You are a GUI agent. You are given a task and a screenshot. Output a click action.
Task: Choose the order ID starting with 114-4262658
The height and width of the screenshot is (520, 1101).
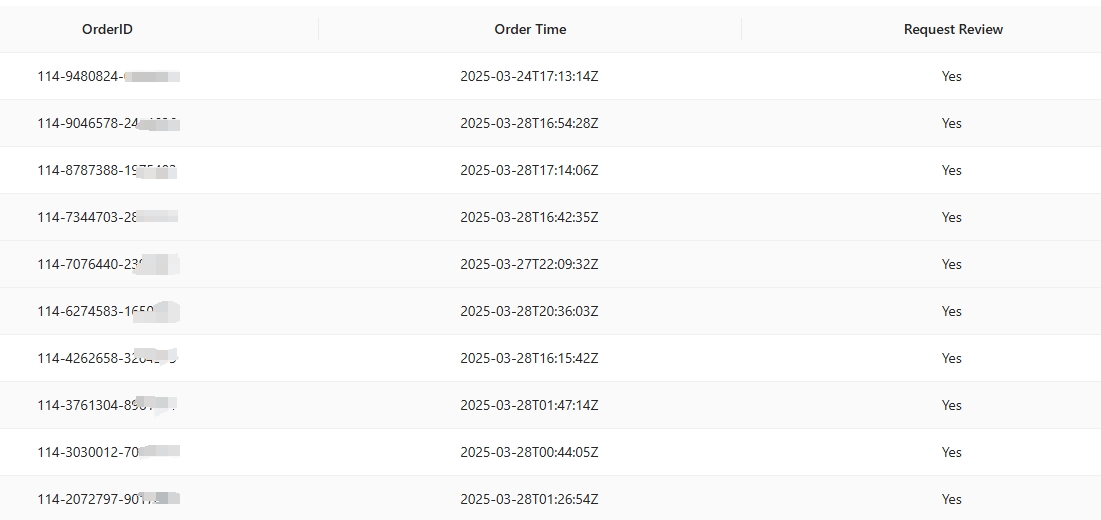[x=107, y=359]
